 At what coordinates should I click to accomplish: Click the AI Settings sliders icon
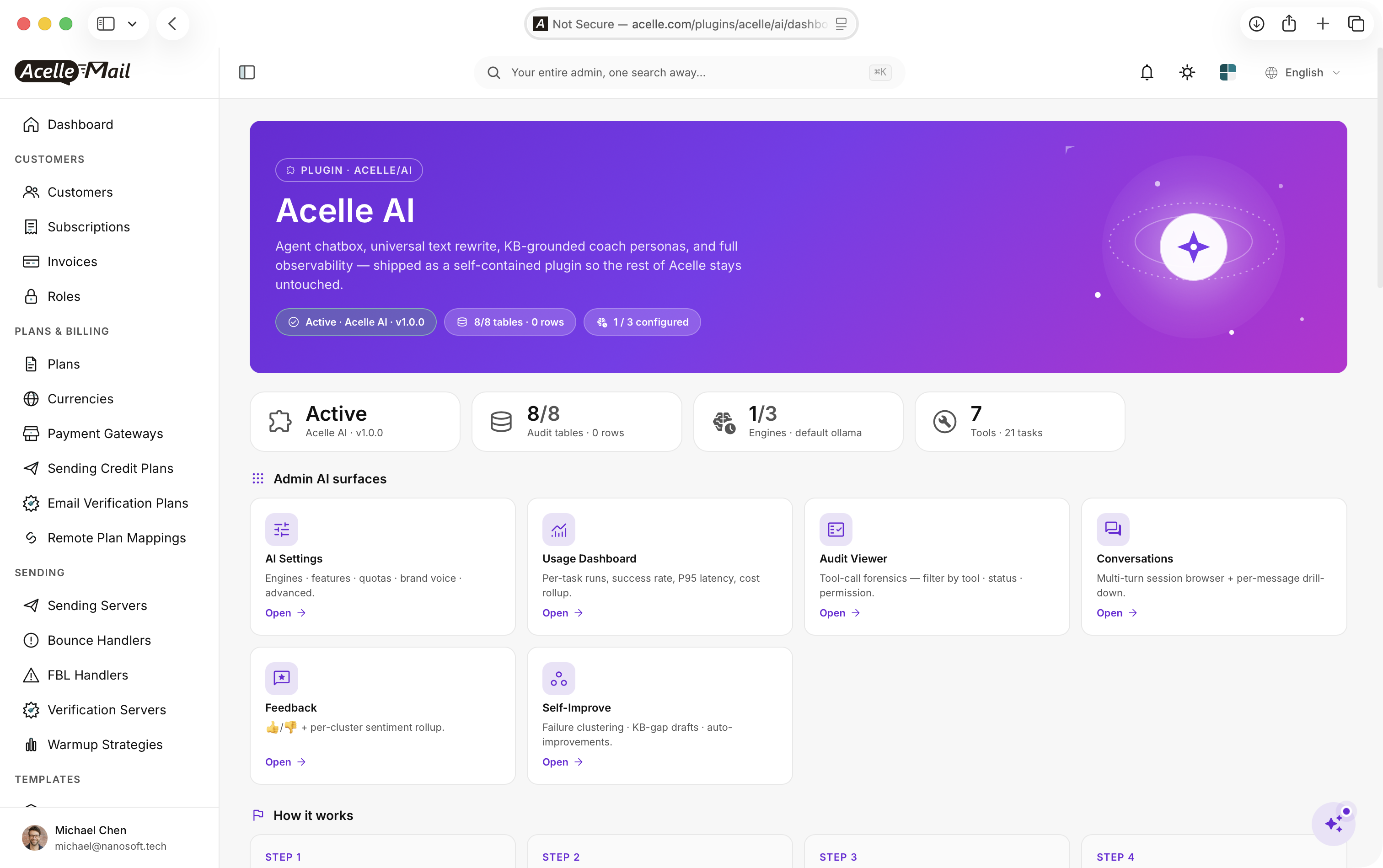point(281,529)
